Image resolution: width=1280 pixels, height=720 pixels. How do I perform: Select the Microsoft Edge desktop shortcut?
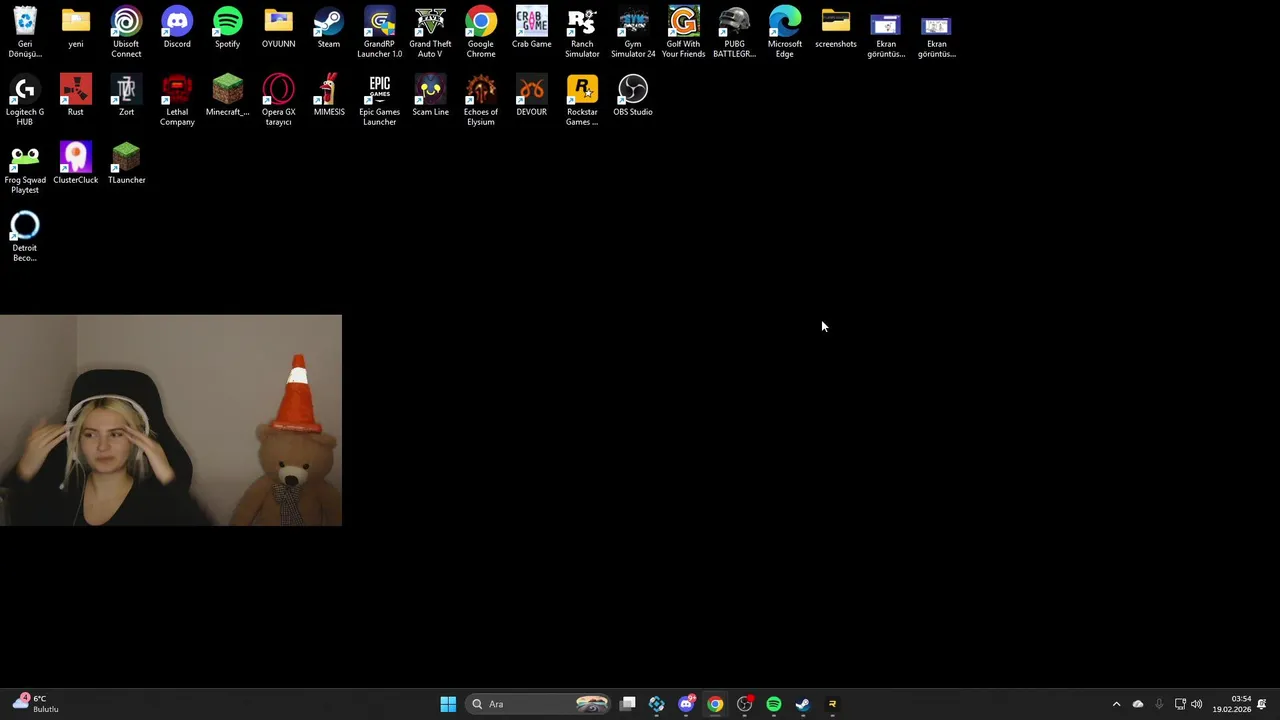[x=785, y=32]
